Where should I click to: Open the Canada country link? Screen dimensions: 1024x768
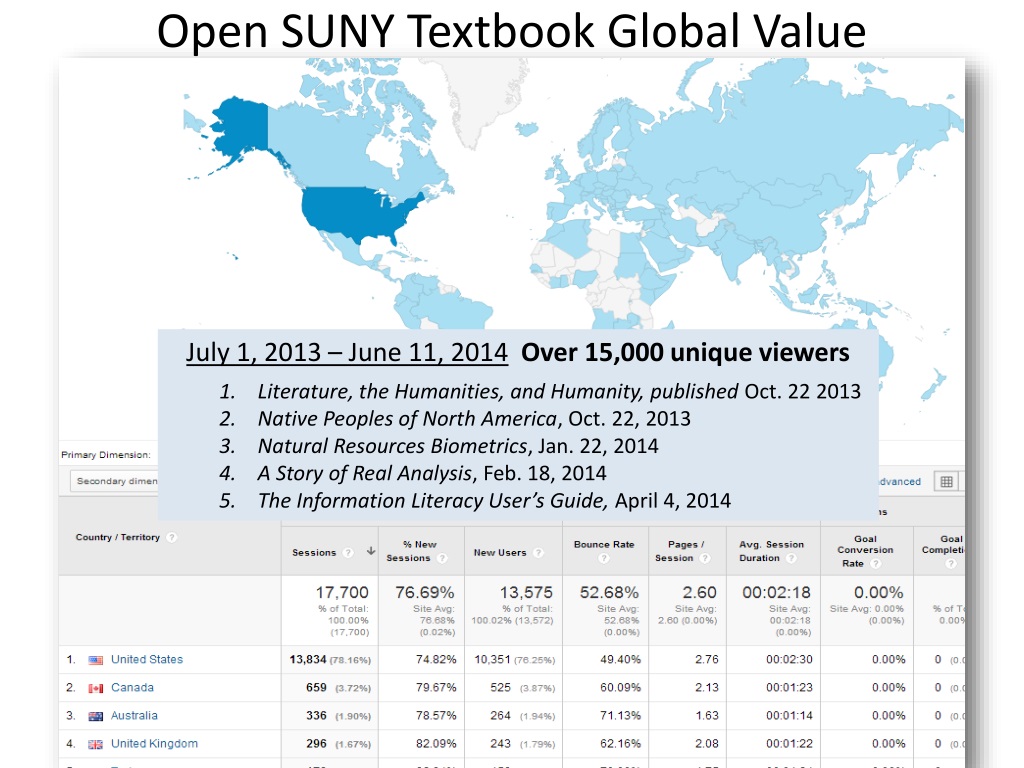pos(133,688)
